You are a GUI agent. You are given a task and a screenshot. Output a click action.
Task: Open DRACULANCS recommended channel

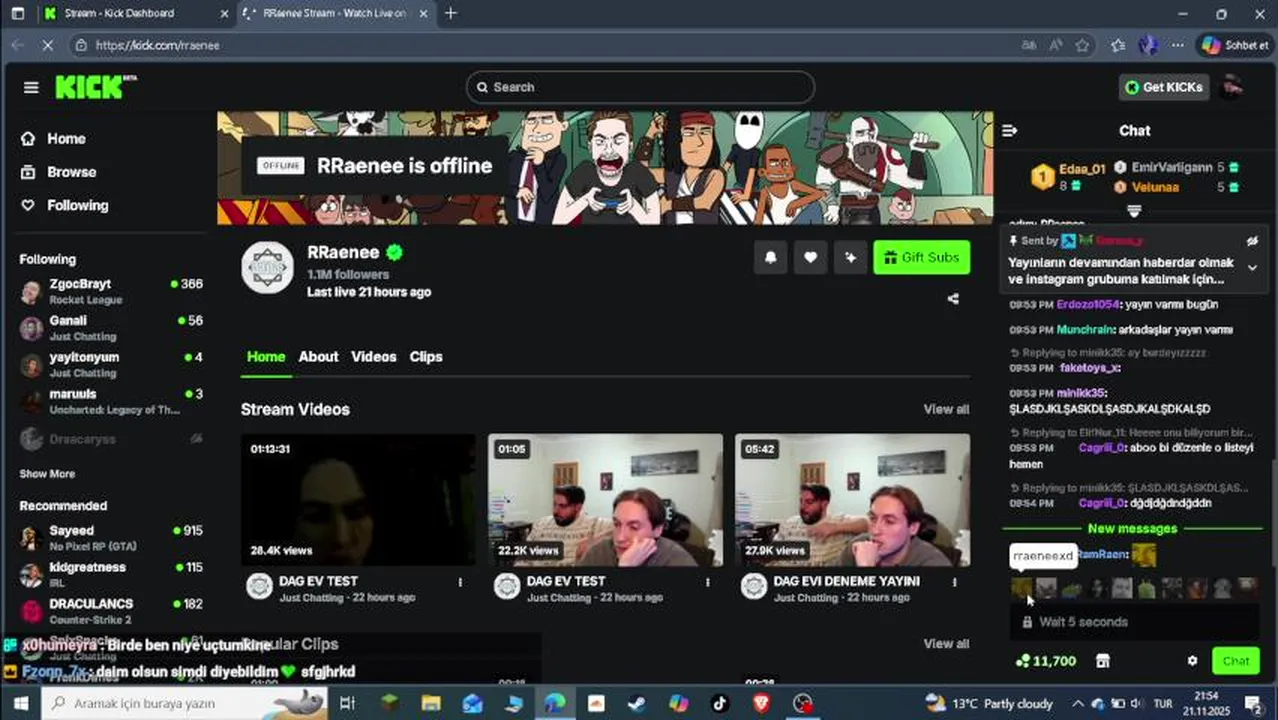click(x=111, y=611)
